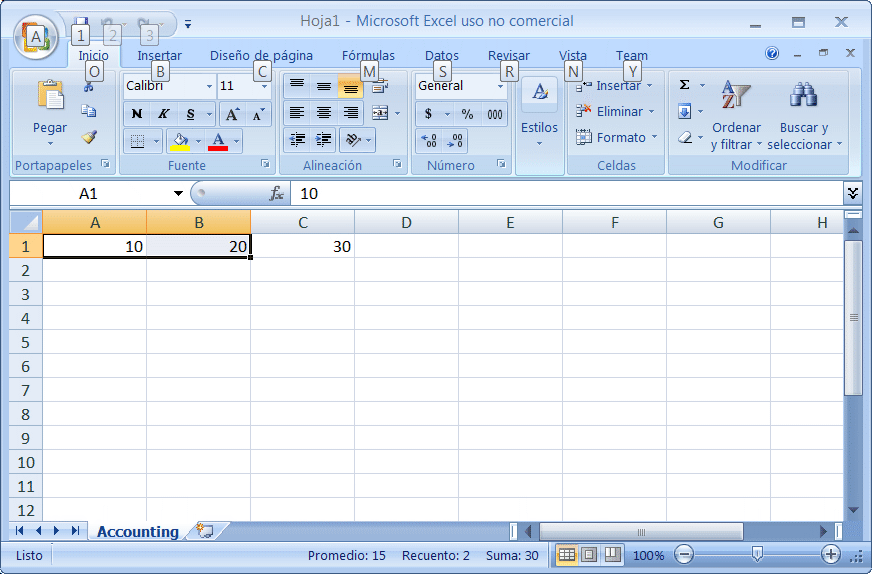Screen dimensions: 872x574
Task: Click the decrease font size icon
Action: [258, 114]
